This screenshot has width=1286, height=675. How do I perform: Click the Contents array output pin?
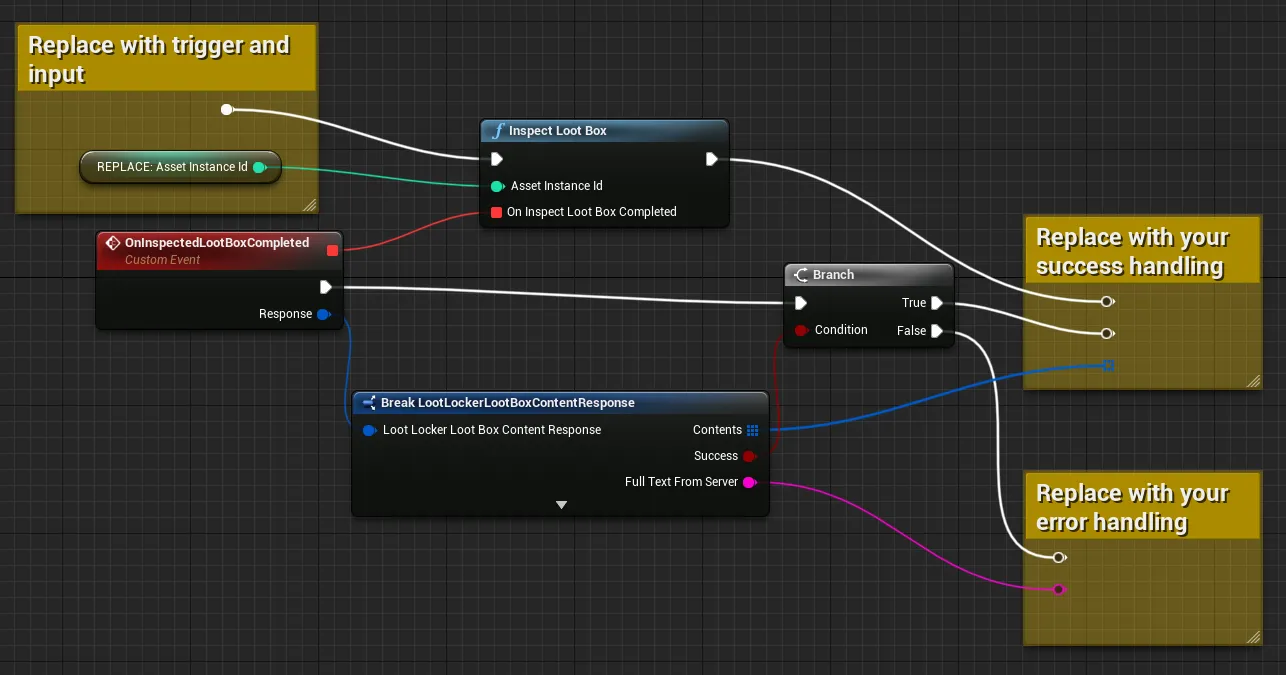click(753, 430)
